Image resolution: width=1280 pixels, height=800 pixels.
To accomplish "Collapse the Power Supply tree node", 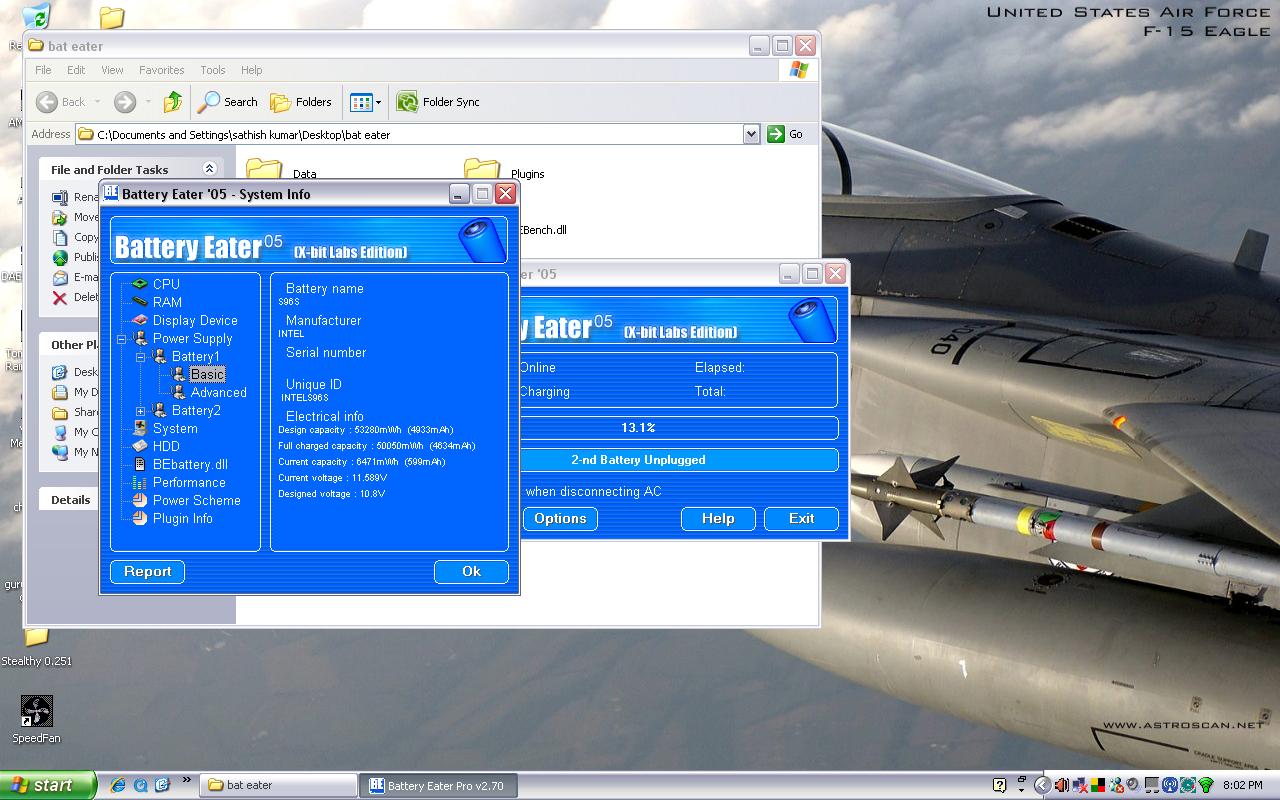I will pyautogui.click(x=122, y=339).
